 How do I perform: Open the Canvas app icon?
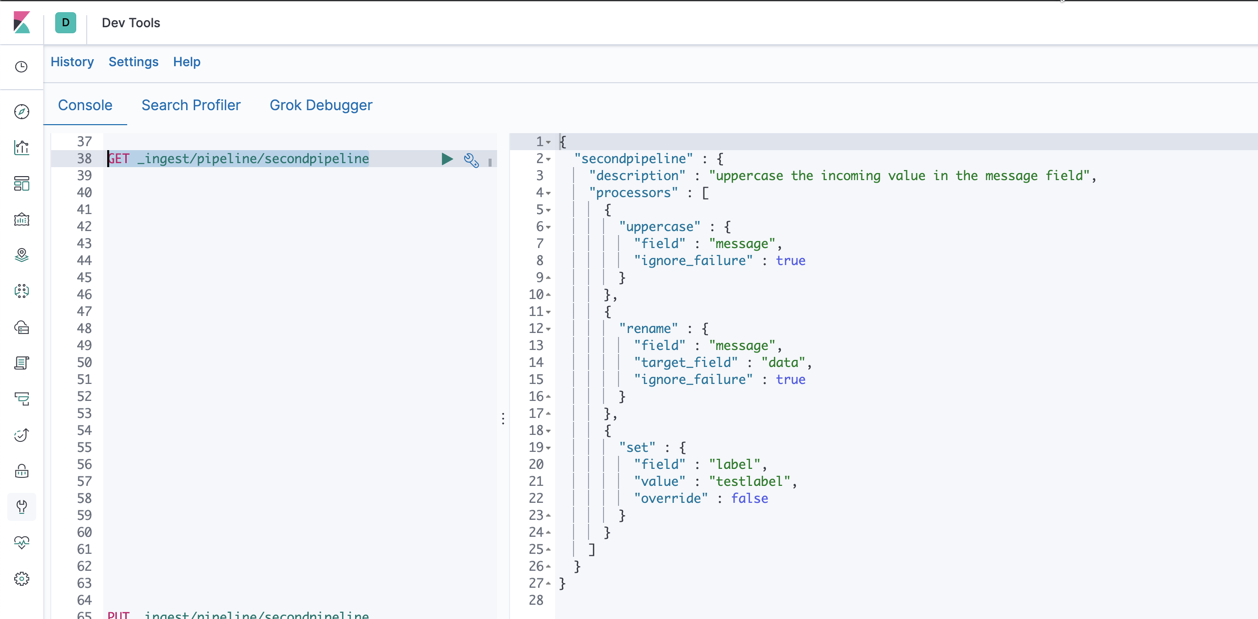click(21, 219)
